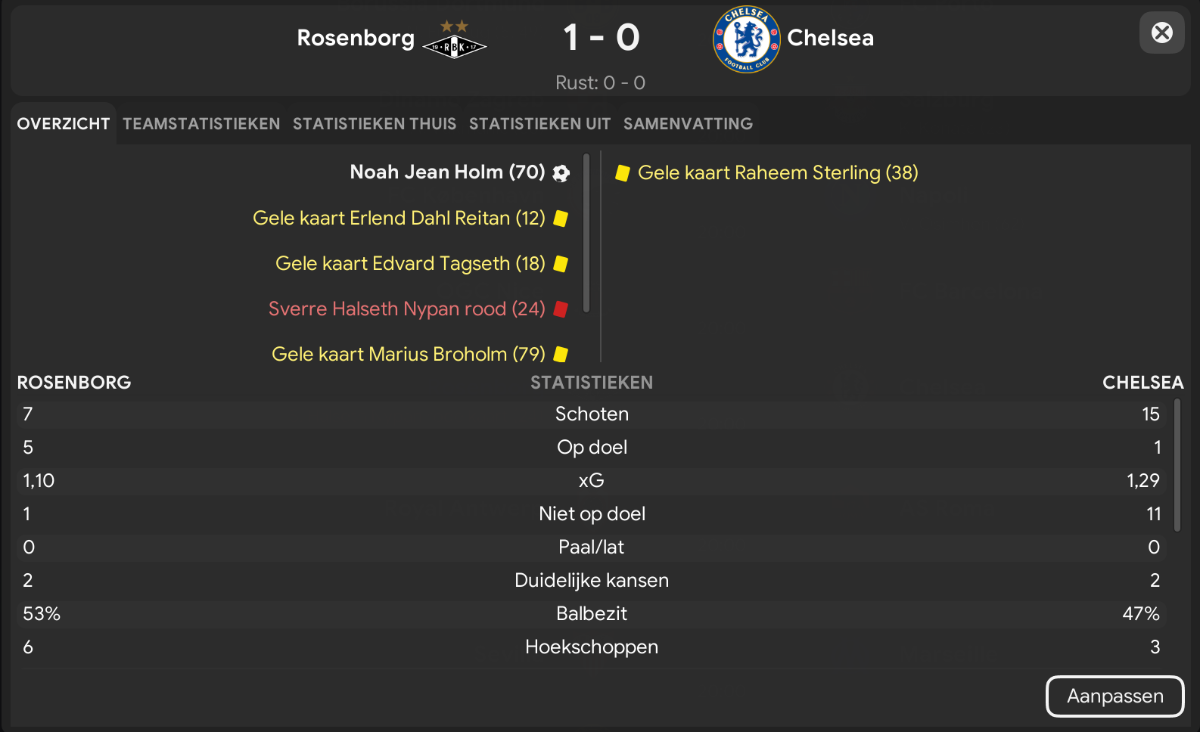Click the Rosenborg club crest icon

[454, 40]
